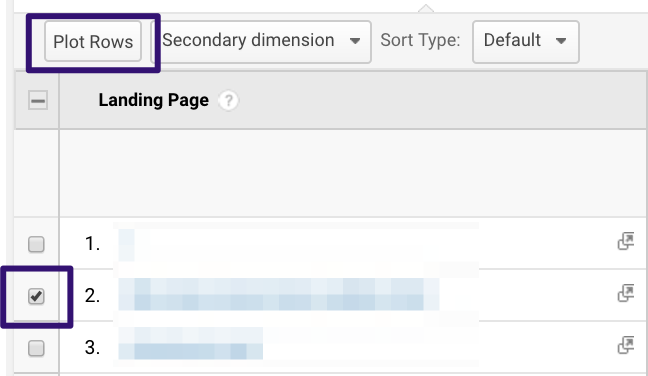
Task: Click the Landing Page column header
Action: [x=153, y=100]
